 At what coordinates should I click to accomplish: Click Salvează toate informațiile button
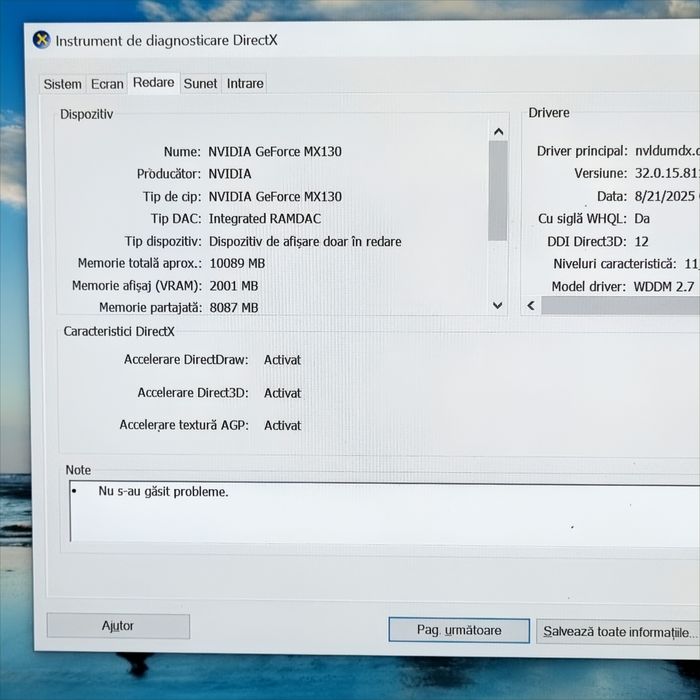click(618, 632)
